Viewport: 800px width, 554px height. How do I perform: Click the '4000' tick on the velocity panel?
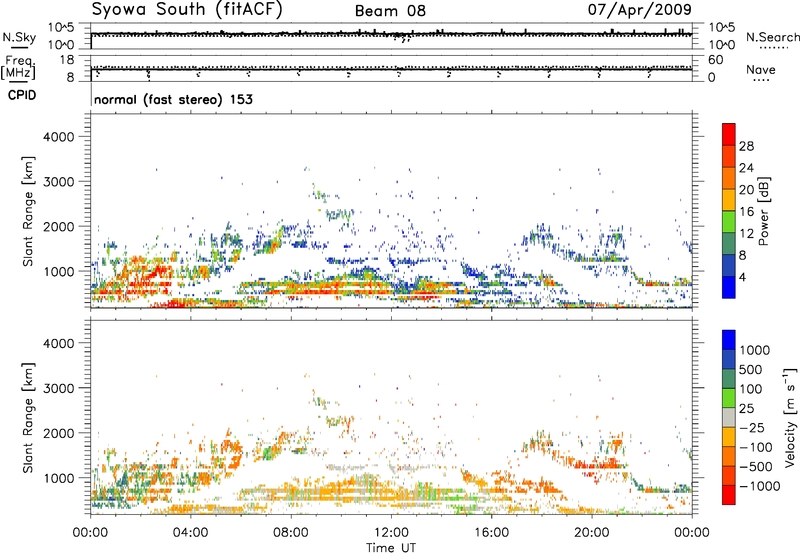coord(58,343)
